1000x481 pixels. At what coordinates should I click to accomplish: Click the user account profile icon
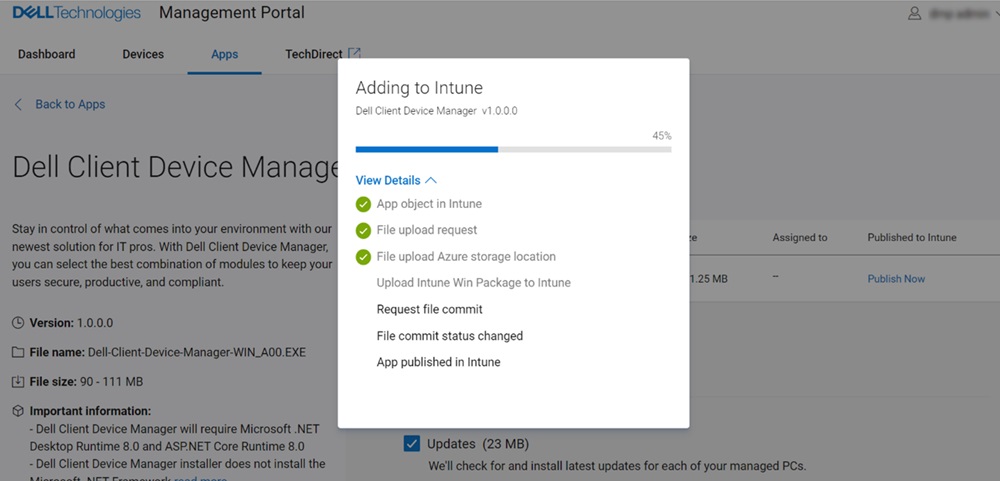[914, 14]
